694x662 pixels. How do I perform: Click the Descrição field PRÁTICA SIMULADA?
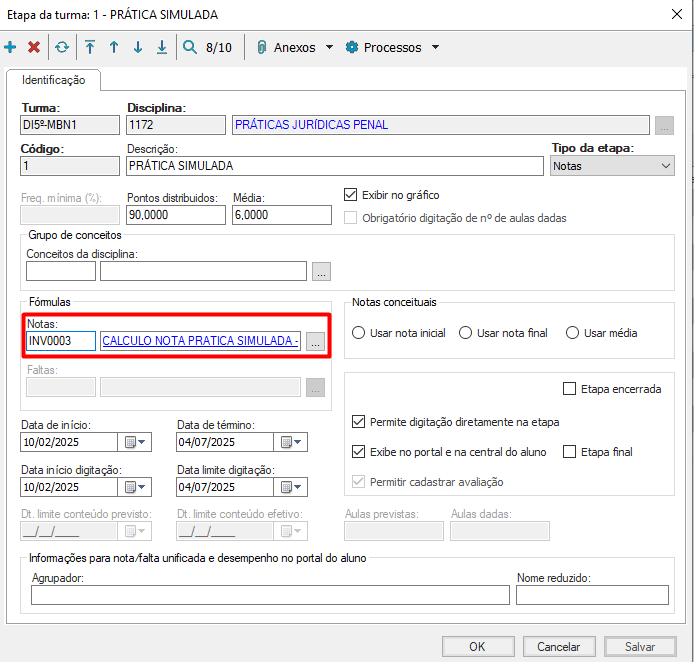tap(335, 166)
